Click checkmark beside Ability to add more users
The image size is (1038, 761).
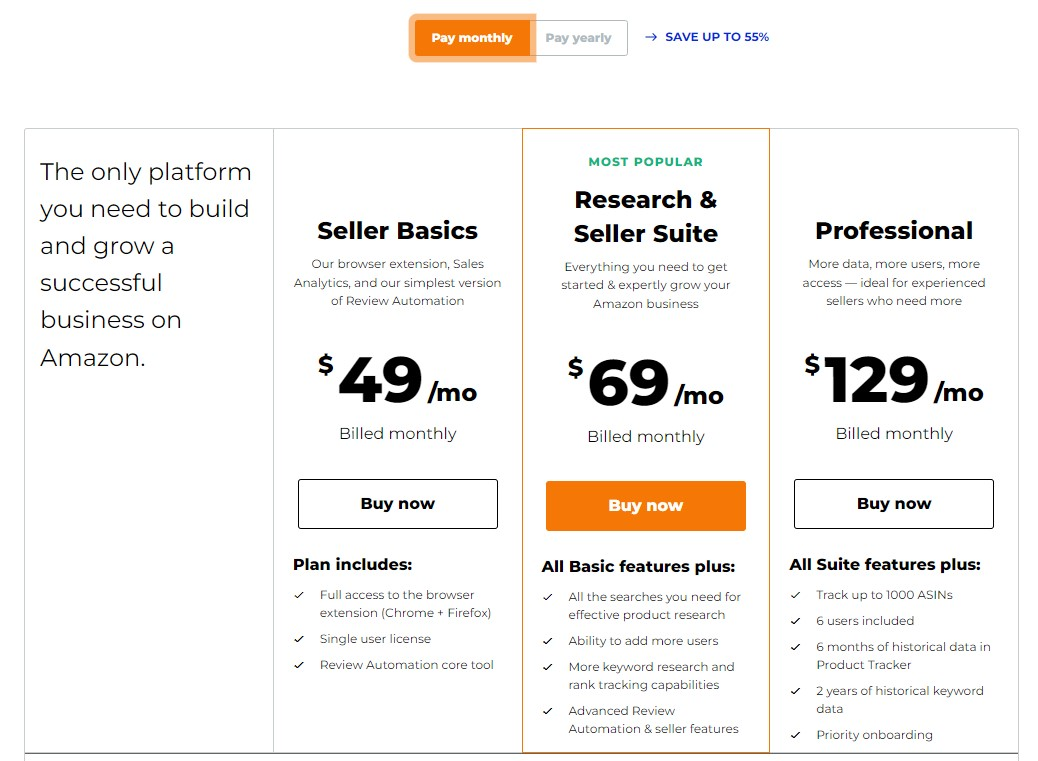click(547, 641)
